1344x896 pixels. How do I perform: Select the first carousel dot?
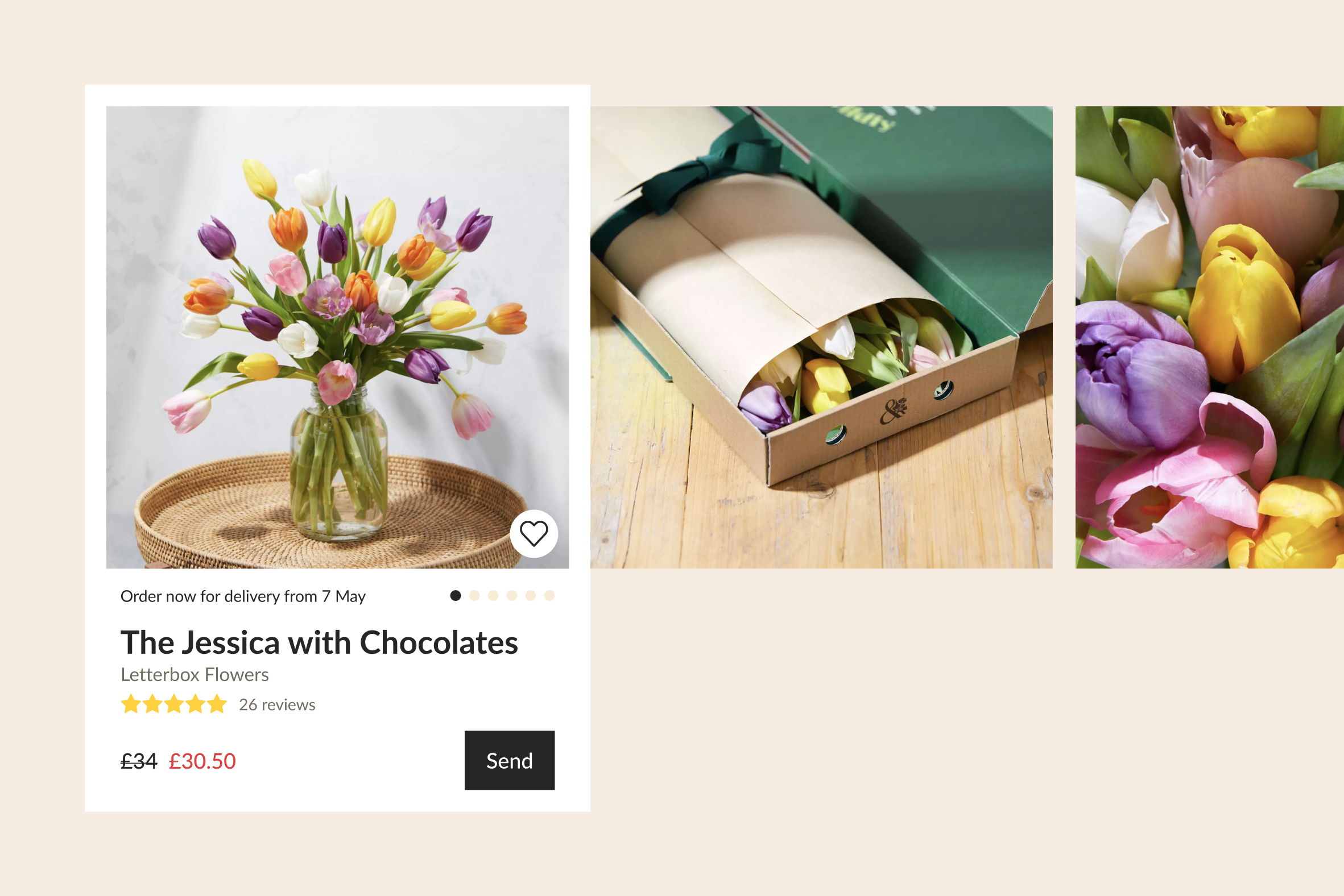pyautogui.click(x=455, y=595)
